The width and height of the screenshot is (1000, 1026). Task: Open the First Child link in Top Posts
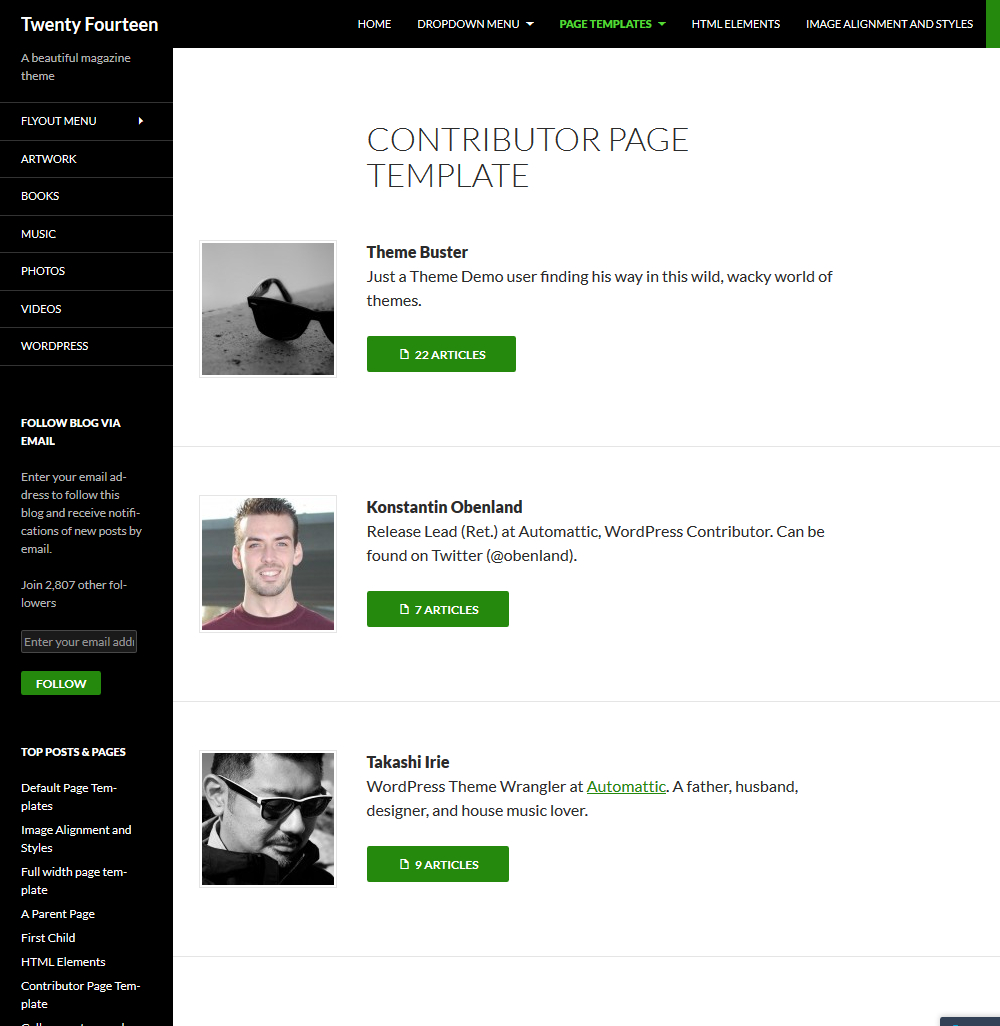(x=48, y=938)
